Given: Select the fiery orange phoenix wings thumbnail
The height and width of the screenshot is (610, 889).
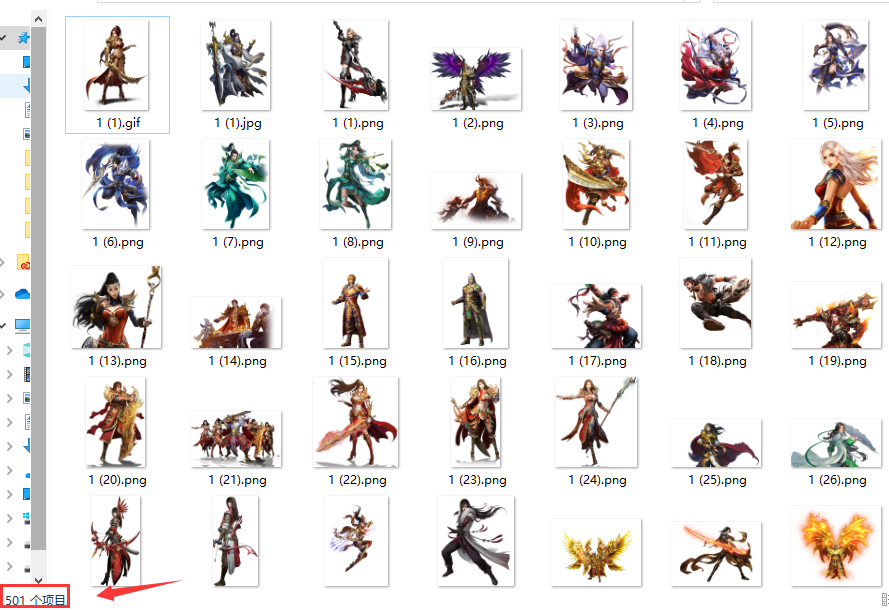Looking at the screenshot, I should tap(836, 546).
